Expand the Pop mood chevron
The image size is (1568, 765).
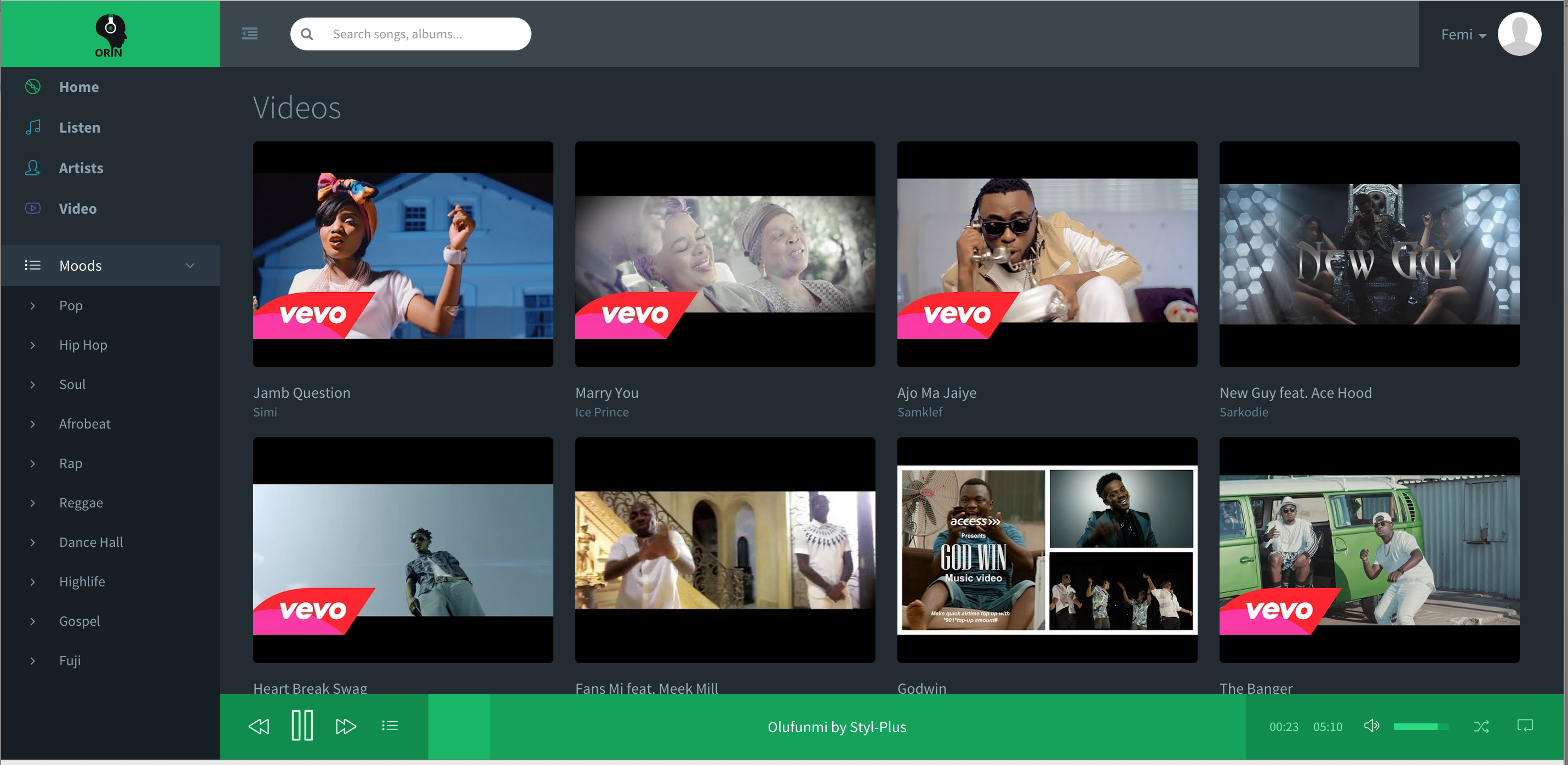[x=33, y=305]
